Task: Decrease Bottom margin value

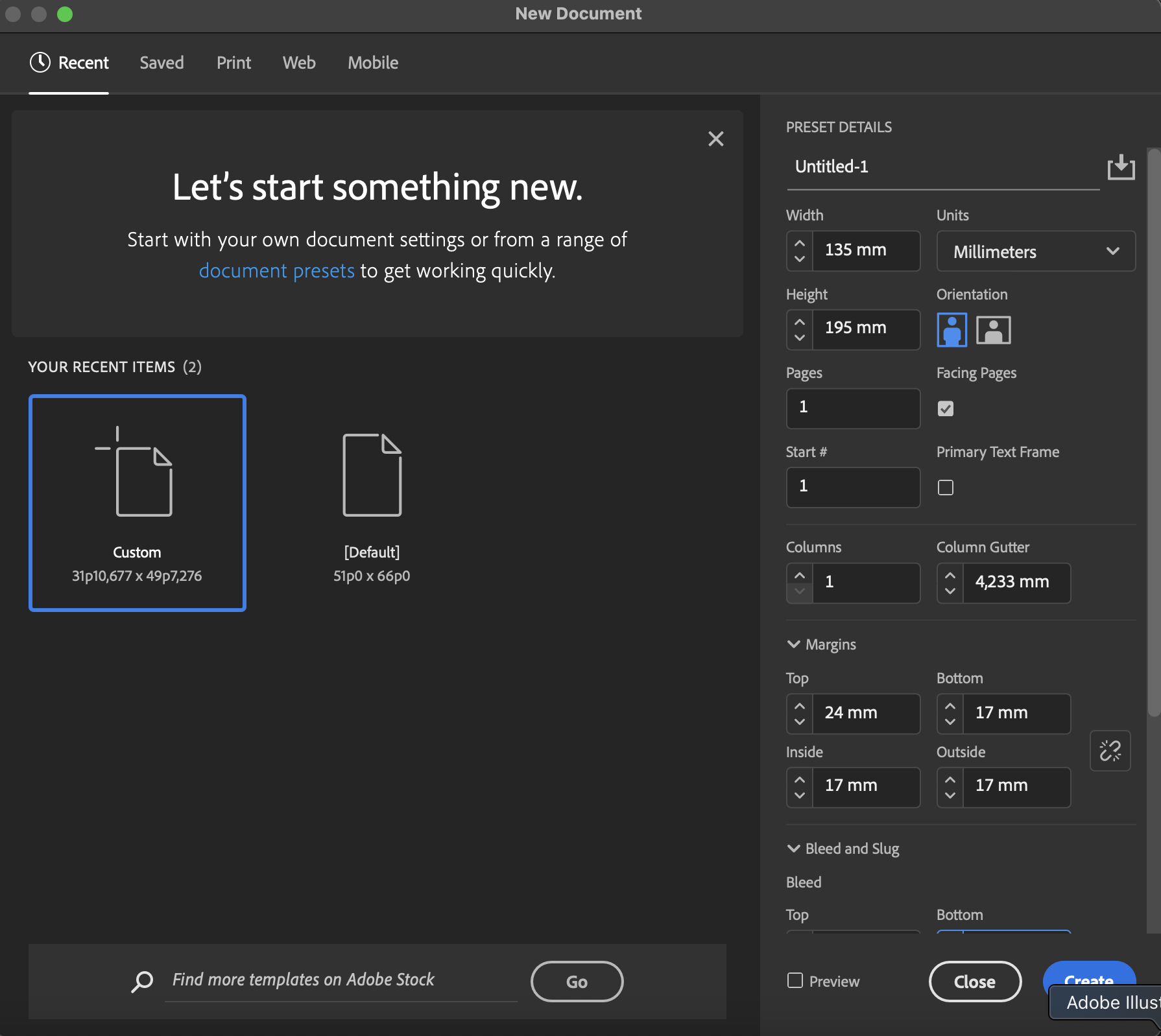Action: click(x=950, y=722)
